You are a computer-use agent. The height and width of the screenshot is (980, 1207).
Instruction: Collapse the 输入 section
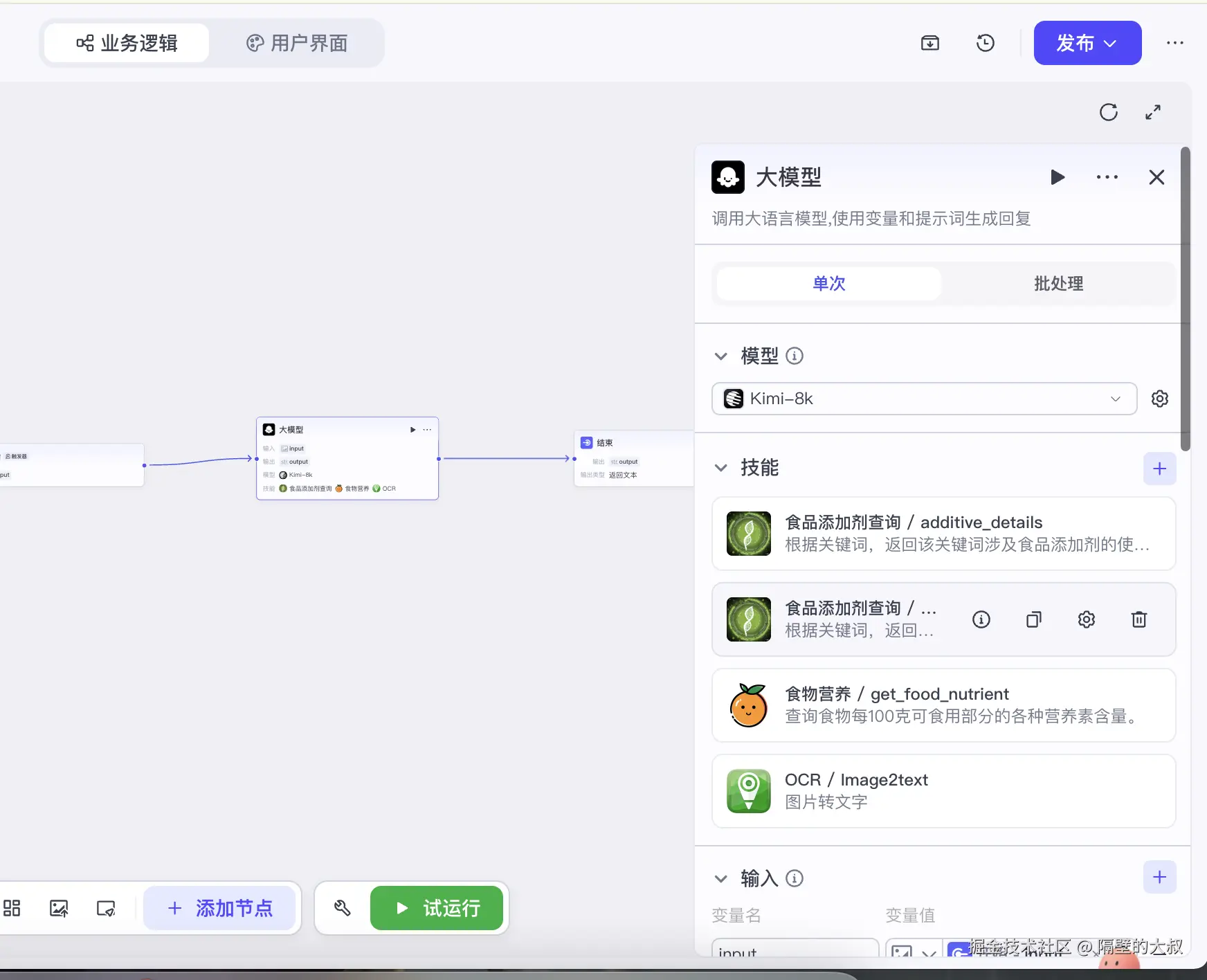pos(721,879)
